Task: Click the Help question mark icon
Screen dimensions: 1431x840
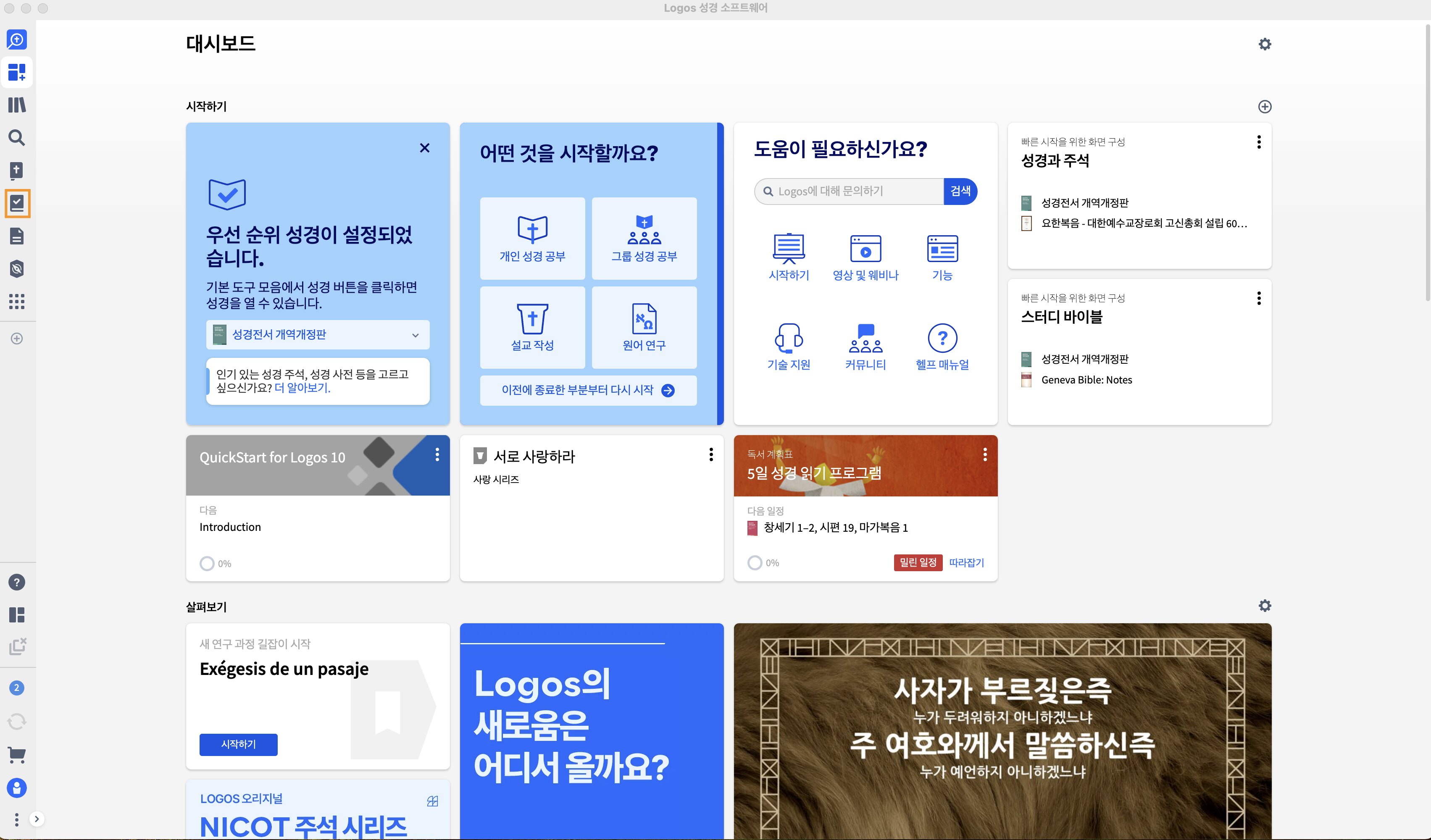Action: (x=16, y=582)
